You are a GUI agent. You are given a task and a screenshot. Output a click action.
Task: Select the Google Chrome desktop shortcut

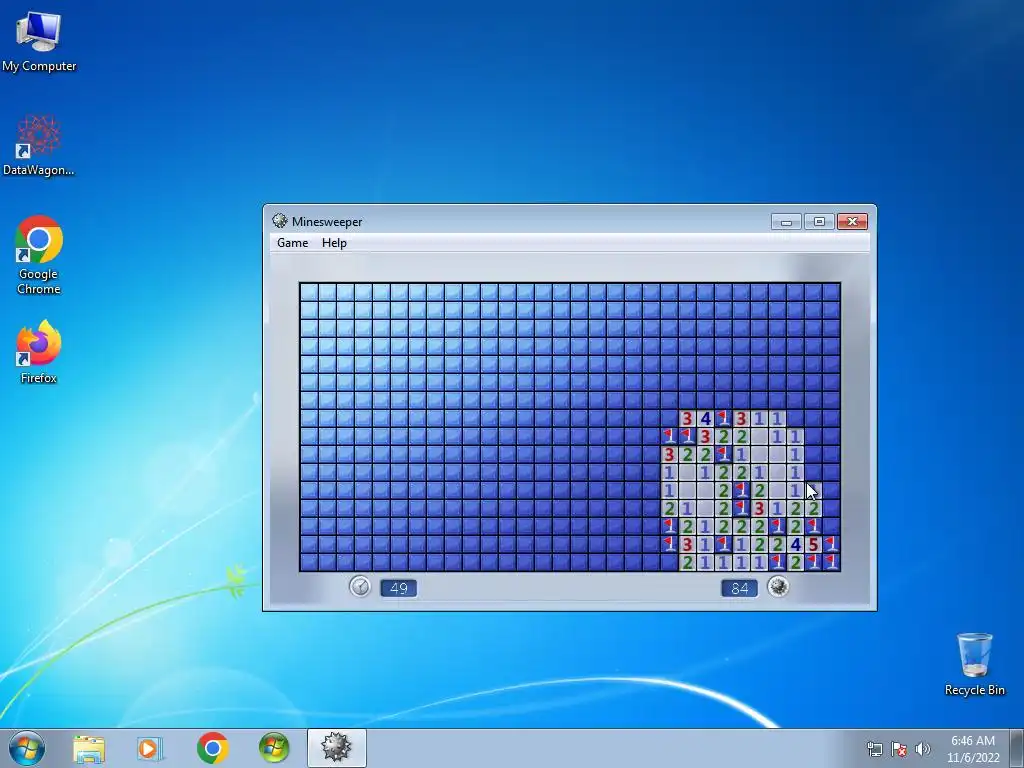coord(39,255)
